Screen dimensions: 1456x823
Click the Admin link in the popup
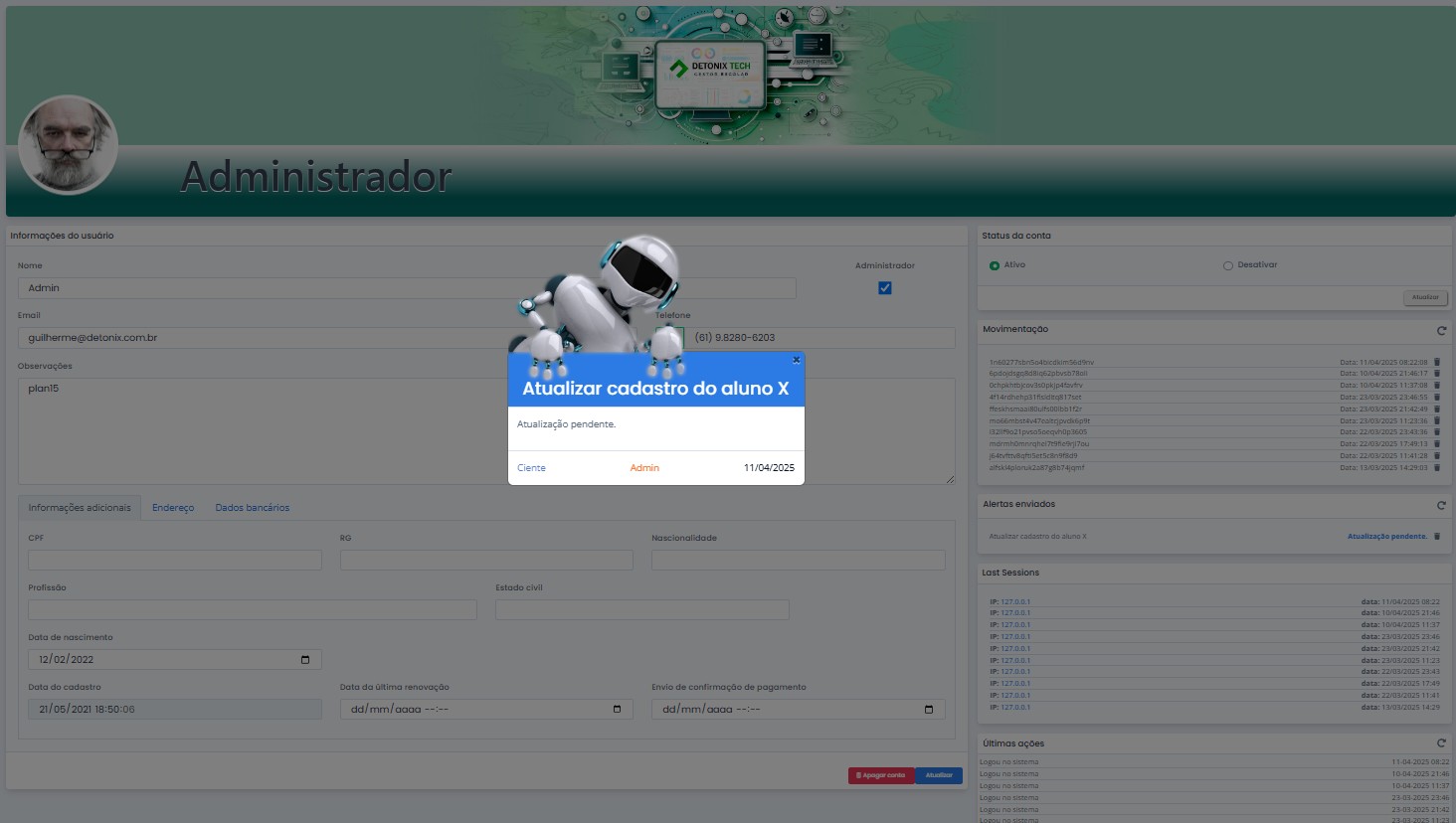tap(644, 468)
